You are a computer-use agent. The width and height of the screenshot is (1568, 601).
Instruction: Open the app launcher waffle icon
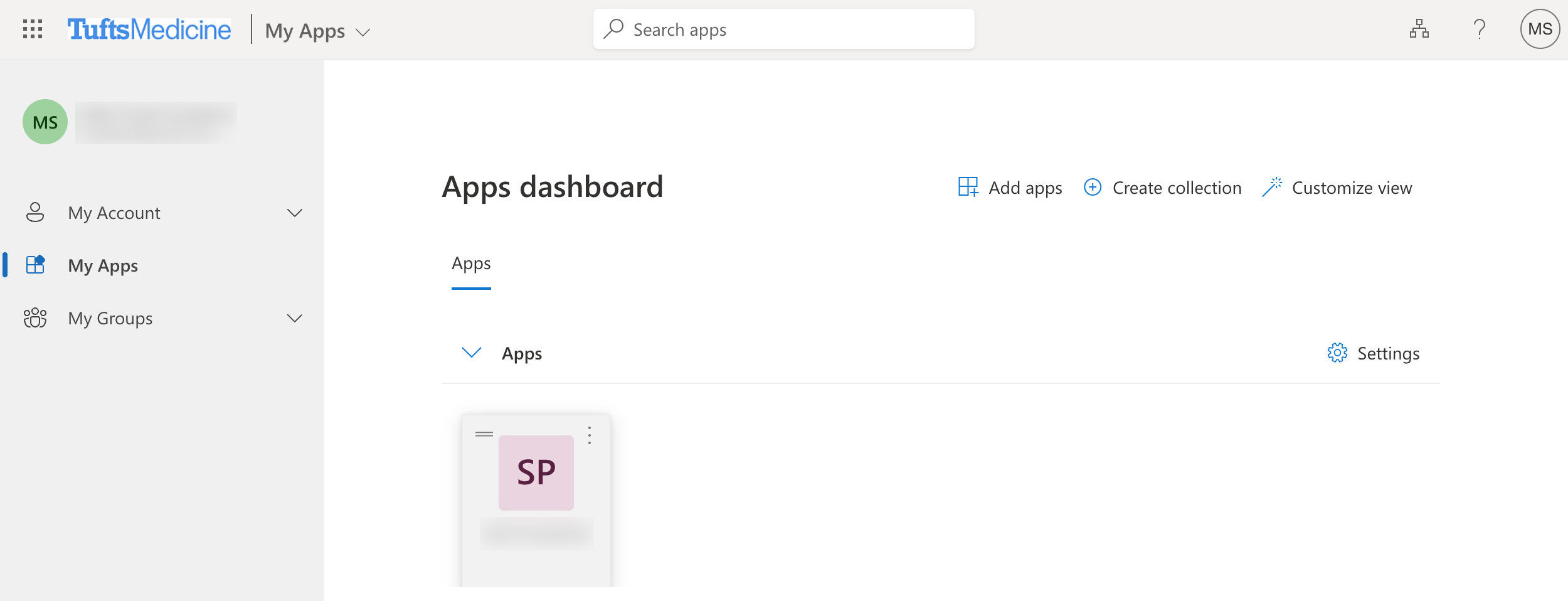[33, 29]
